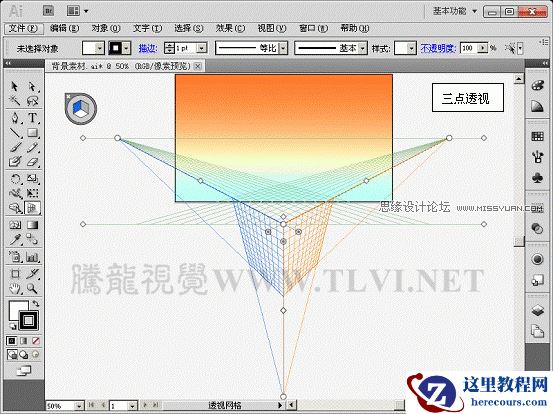Image resolution: width=553 pixels, height=414 pixels.
Task: Select the Gradient tool
Action: point(32,225)
